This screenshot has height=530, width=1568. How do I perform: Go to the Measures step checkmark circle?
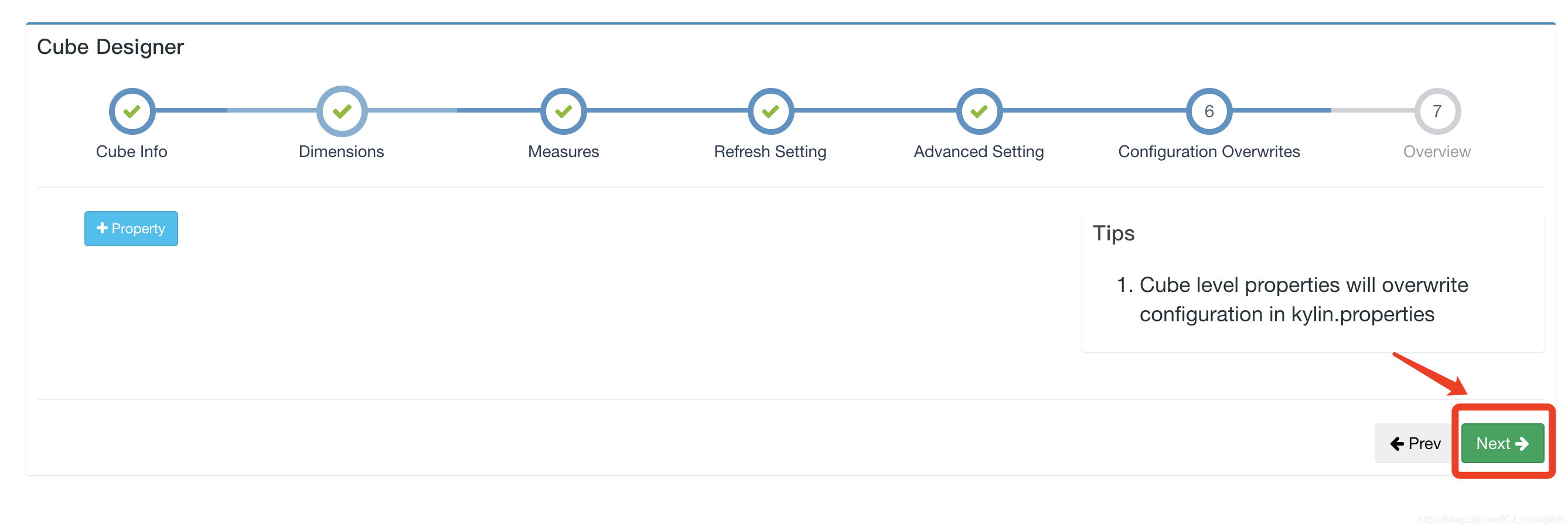tap(564, 111)
